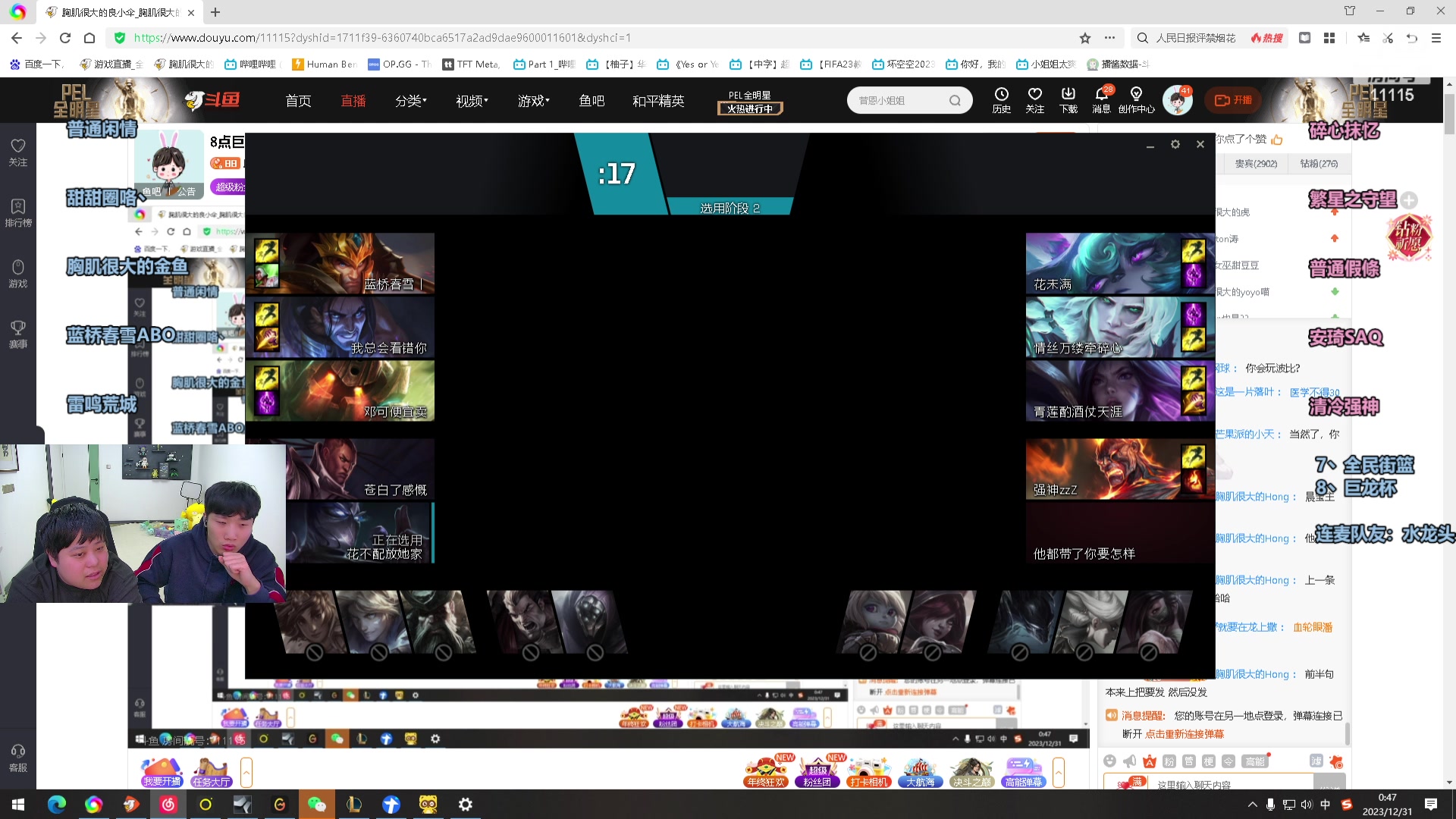Open 我要开播 icon below the stream
This screenshot has width=1456, height=819.
(162, 773)
